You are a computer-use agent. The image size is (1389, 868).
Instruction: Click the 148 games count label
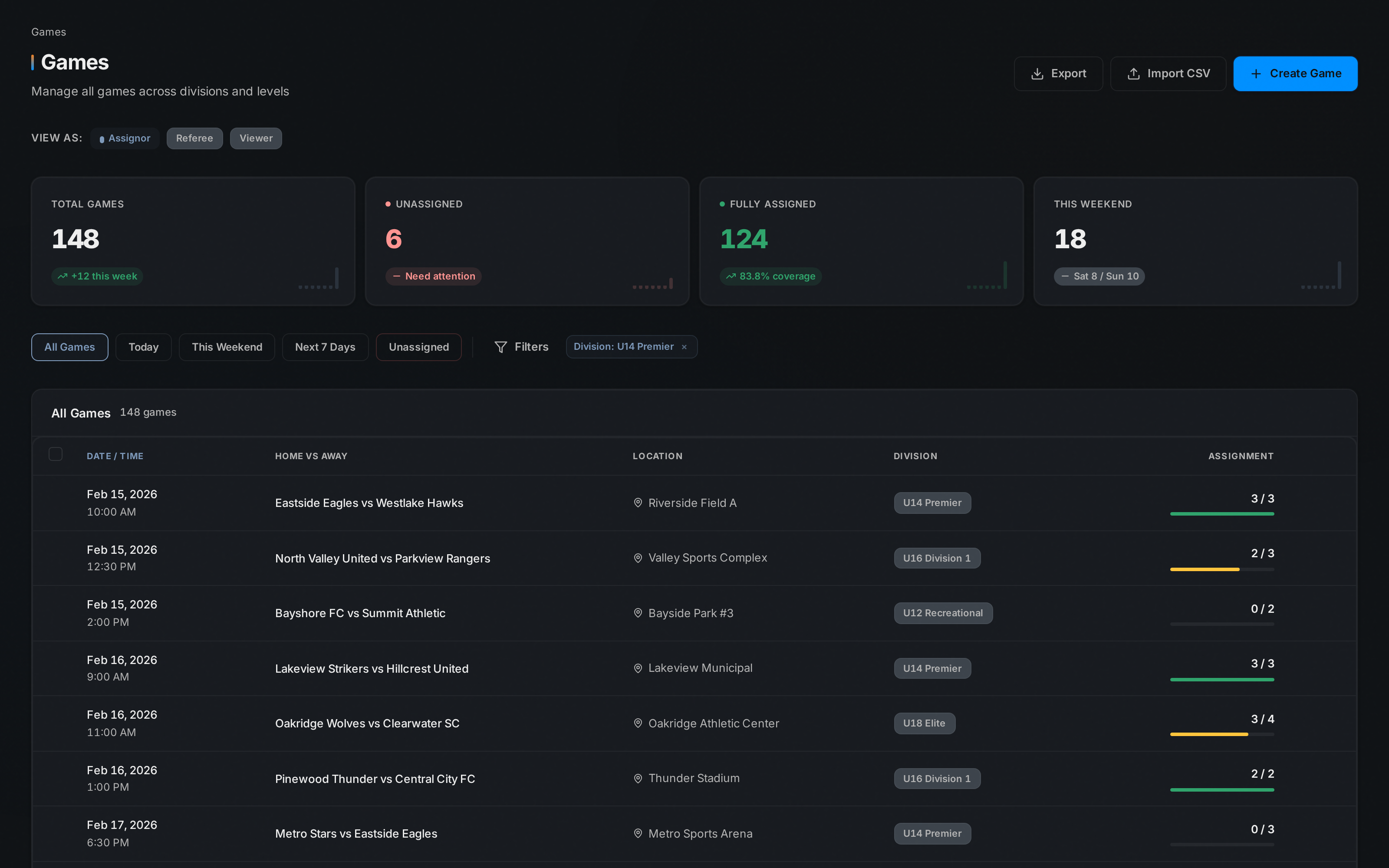point(148,412)
